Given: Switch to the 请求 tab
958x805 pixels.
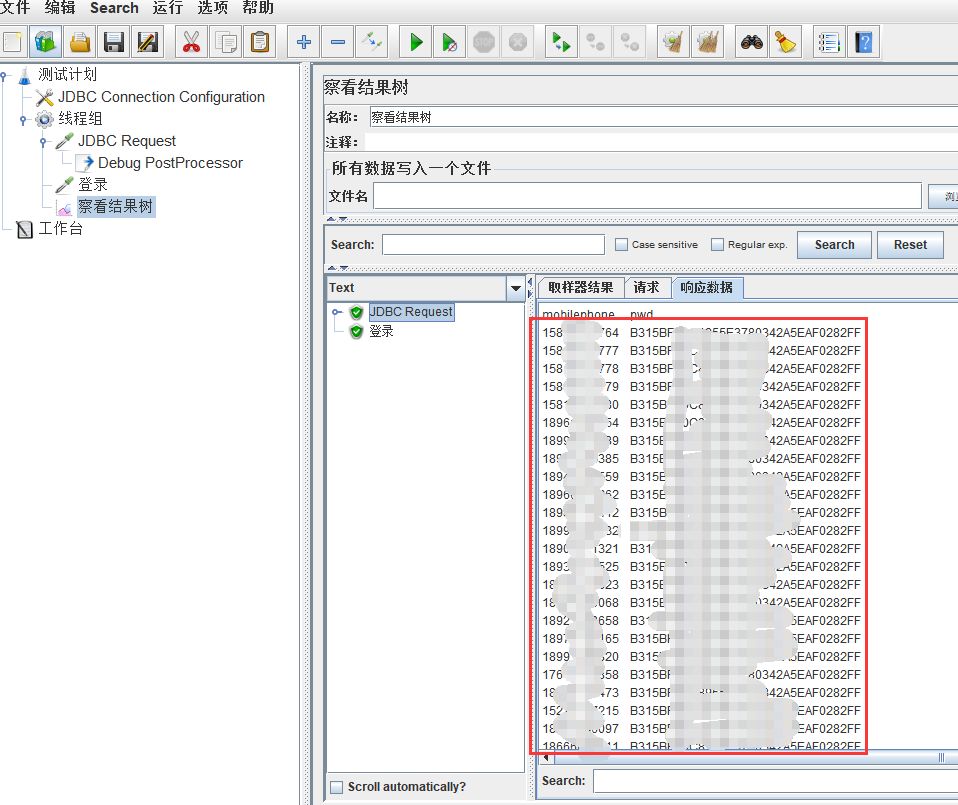Looking at the screenshot, I should coord(646,287).
